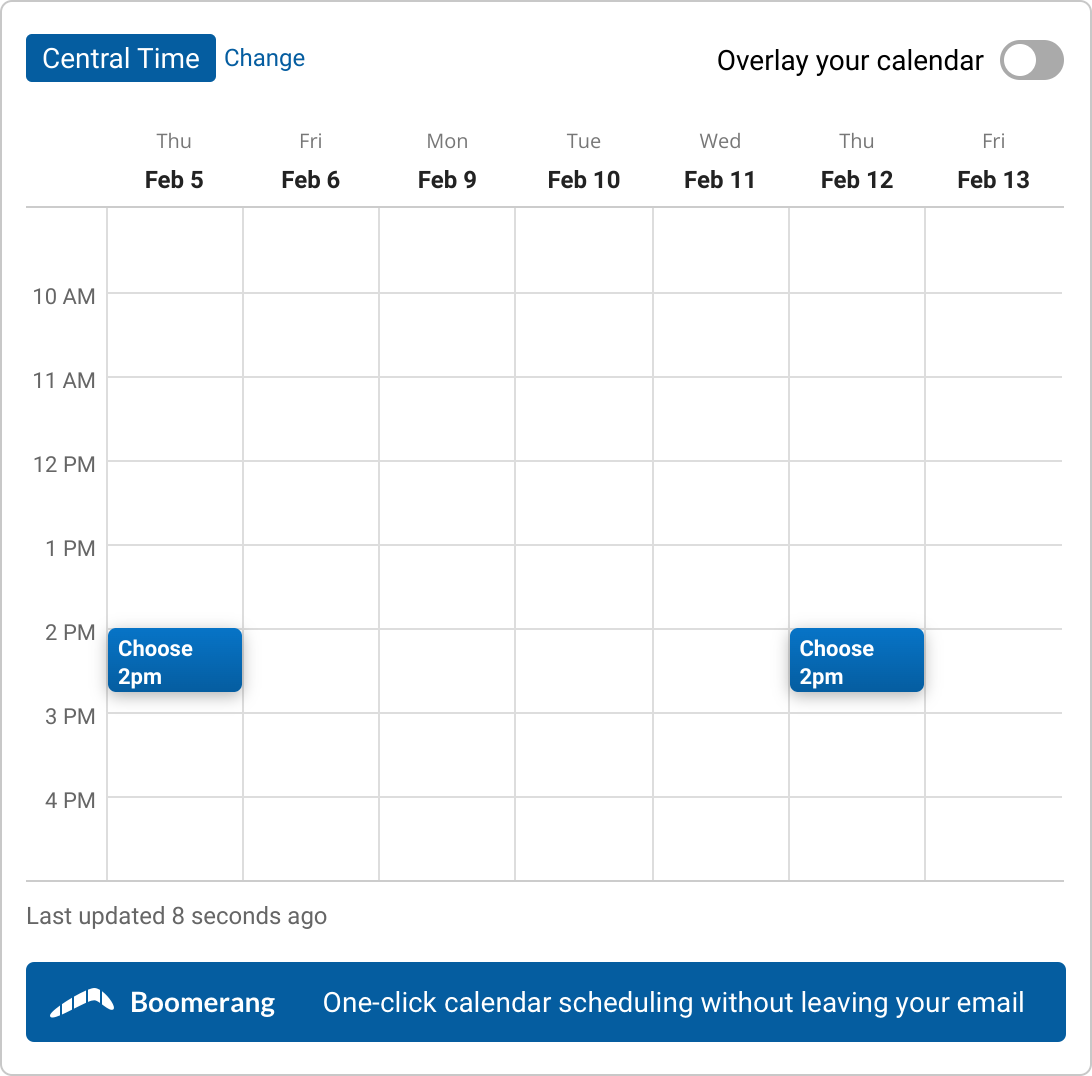Select the Central Time button
This screenshot has height=1076, width=1092.
pyautogui.click(x=120, y=58)
